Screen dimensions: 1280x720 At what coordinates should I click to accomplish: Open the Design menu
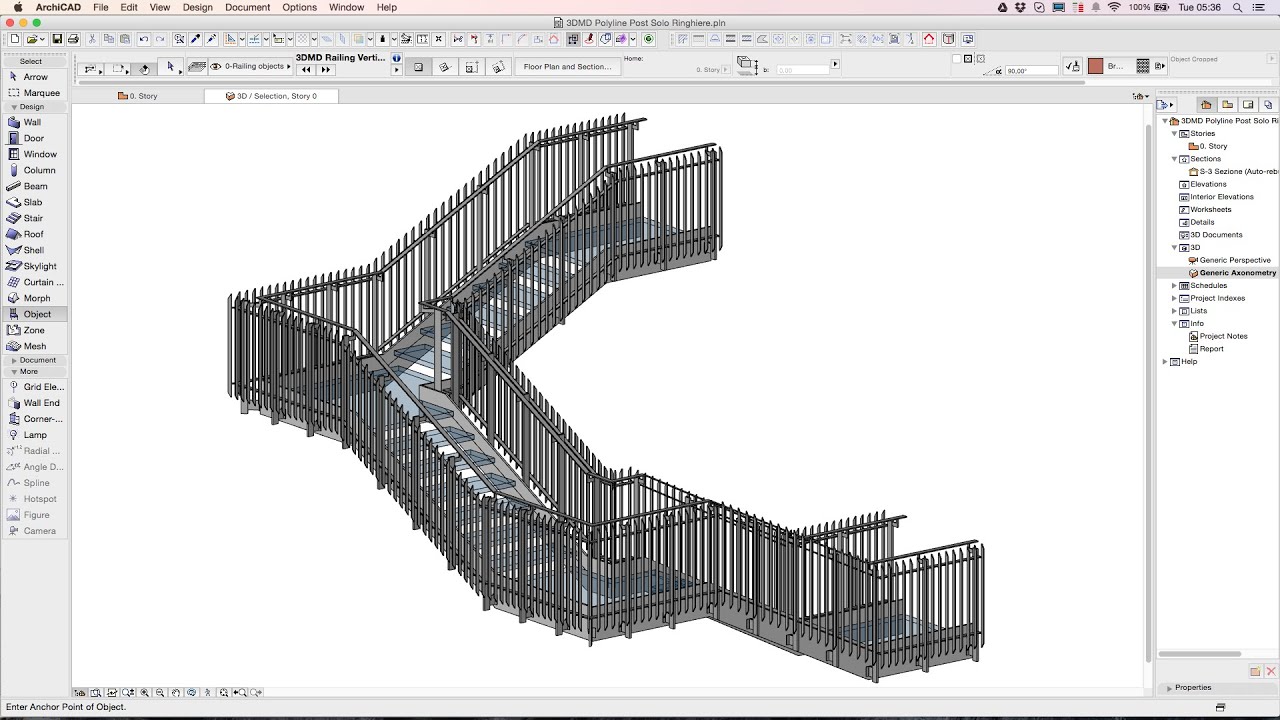[x=197, y=7]
